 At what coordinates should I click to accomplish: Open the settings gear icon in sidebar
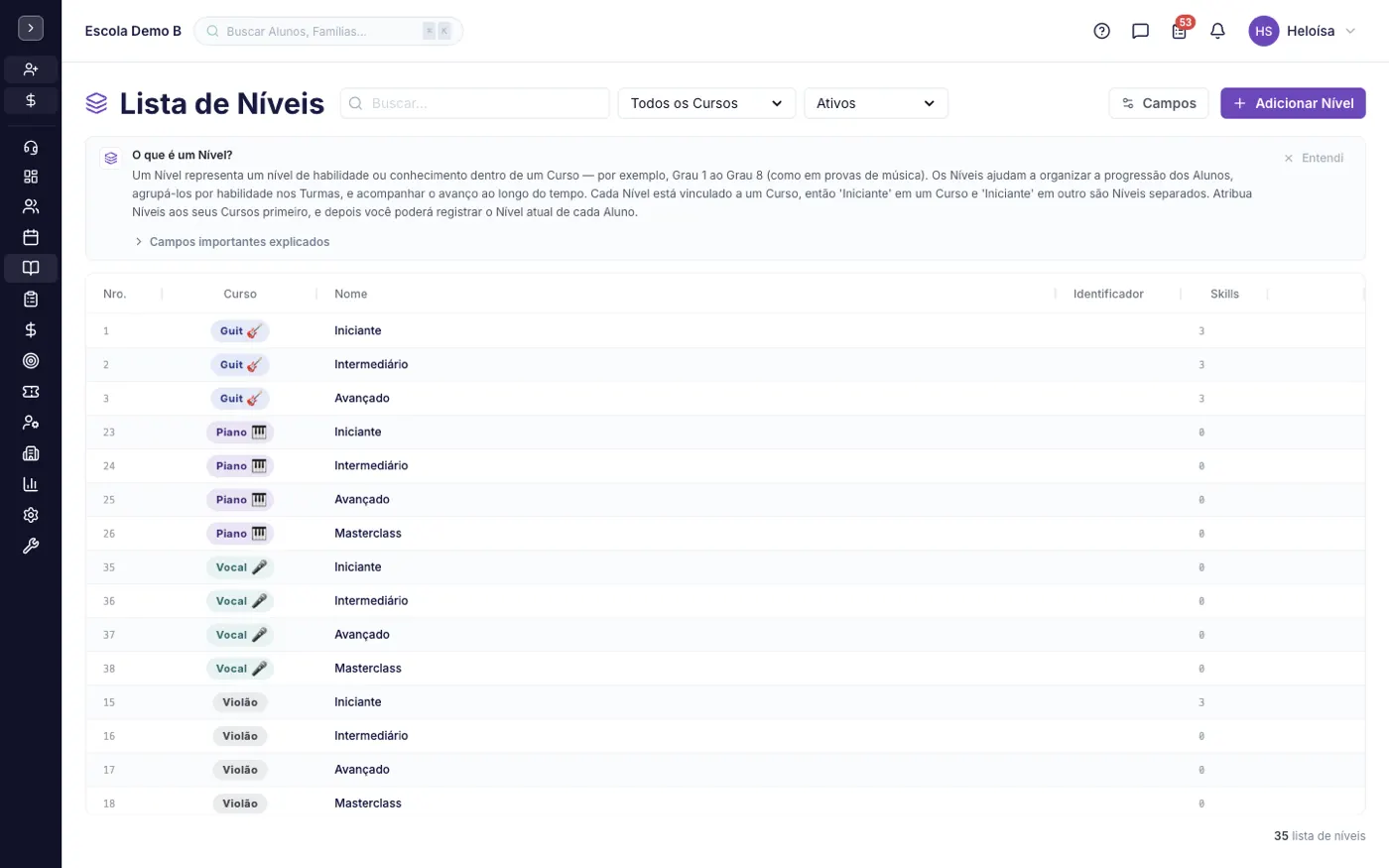31,515
